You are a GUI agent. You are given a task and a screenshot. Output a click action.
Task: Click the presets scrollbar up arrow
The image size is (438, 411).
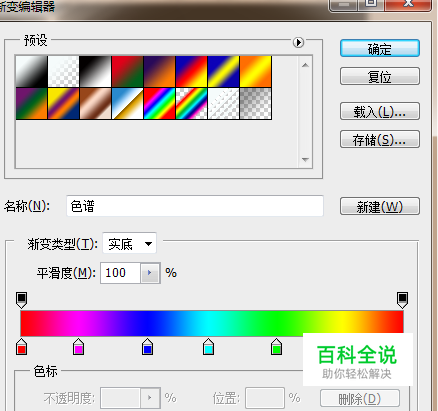tap(305, 65)
